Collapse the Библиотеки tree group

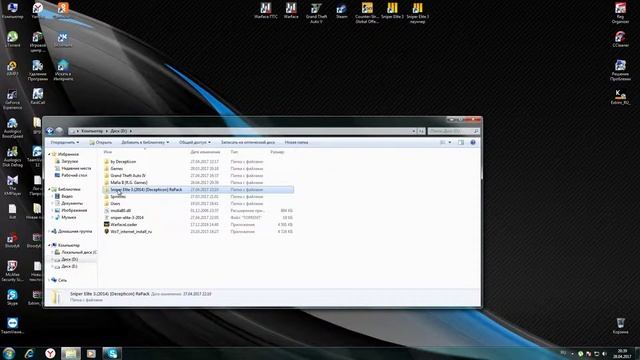click(x=49, y=189)
